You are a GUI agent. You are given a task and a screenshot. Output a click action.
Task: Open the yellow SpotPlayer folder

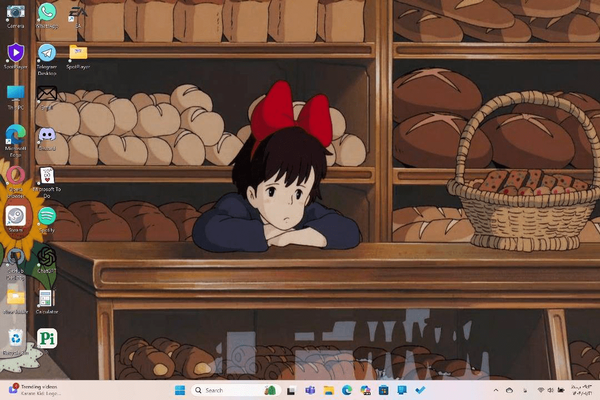coord(78,56)
